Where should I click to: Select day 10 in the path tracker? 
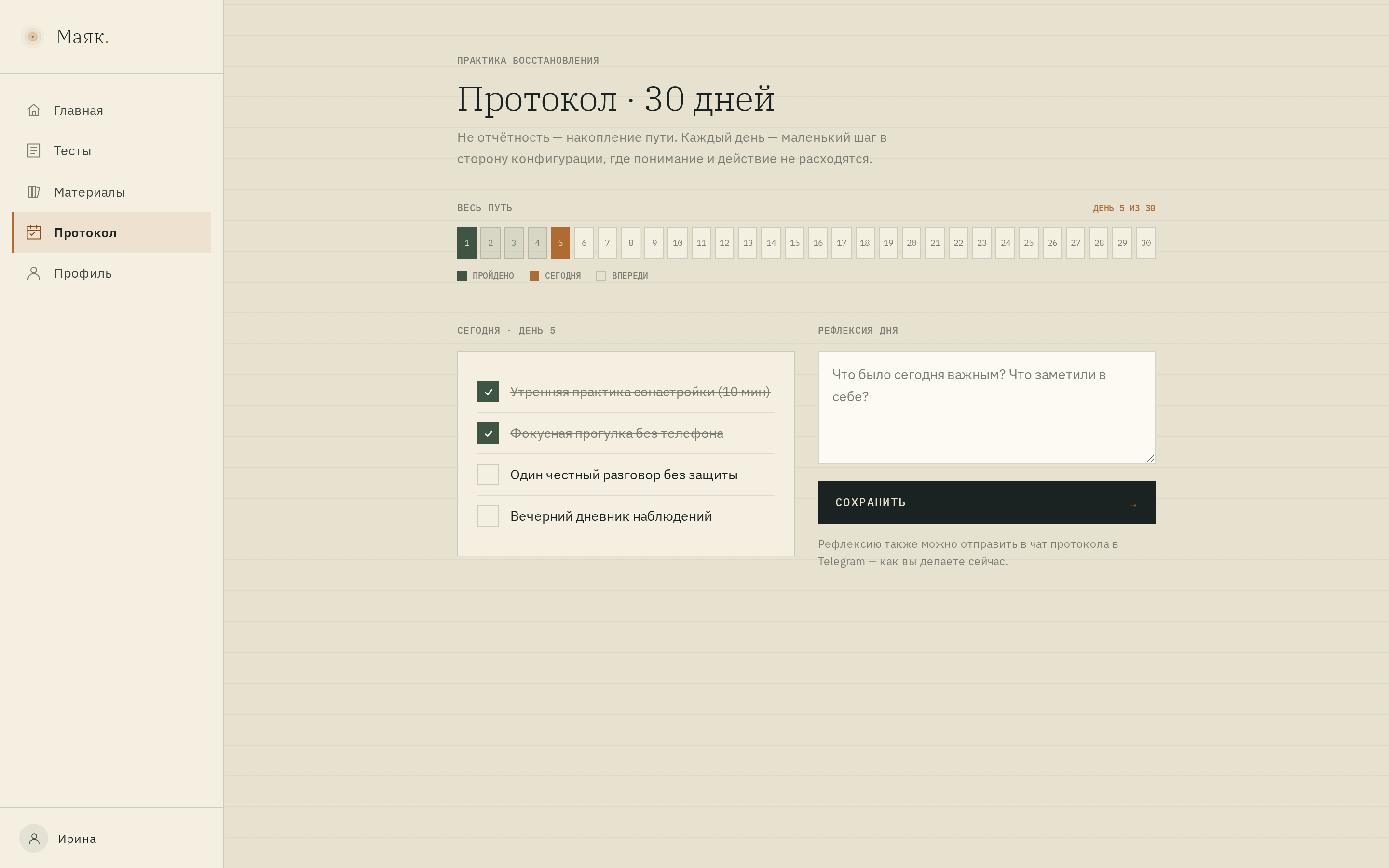(x=677, y=243)
